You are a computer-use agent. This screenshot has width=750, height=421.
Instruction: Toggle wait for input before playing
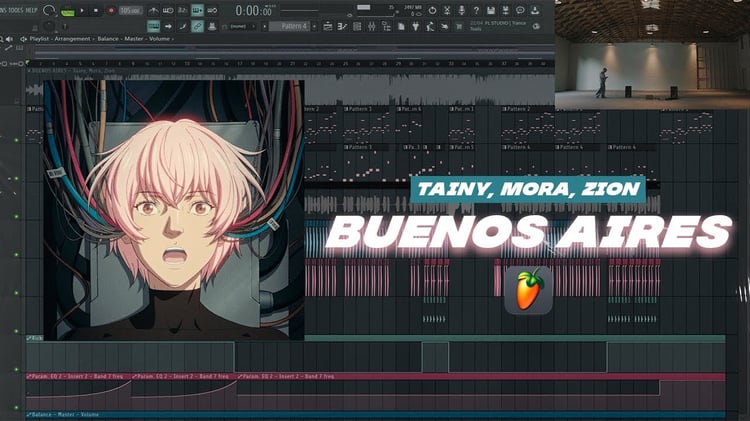[x=168, y=10]
